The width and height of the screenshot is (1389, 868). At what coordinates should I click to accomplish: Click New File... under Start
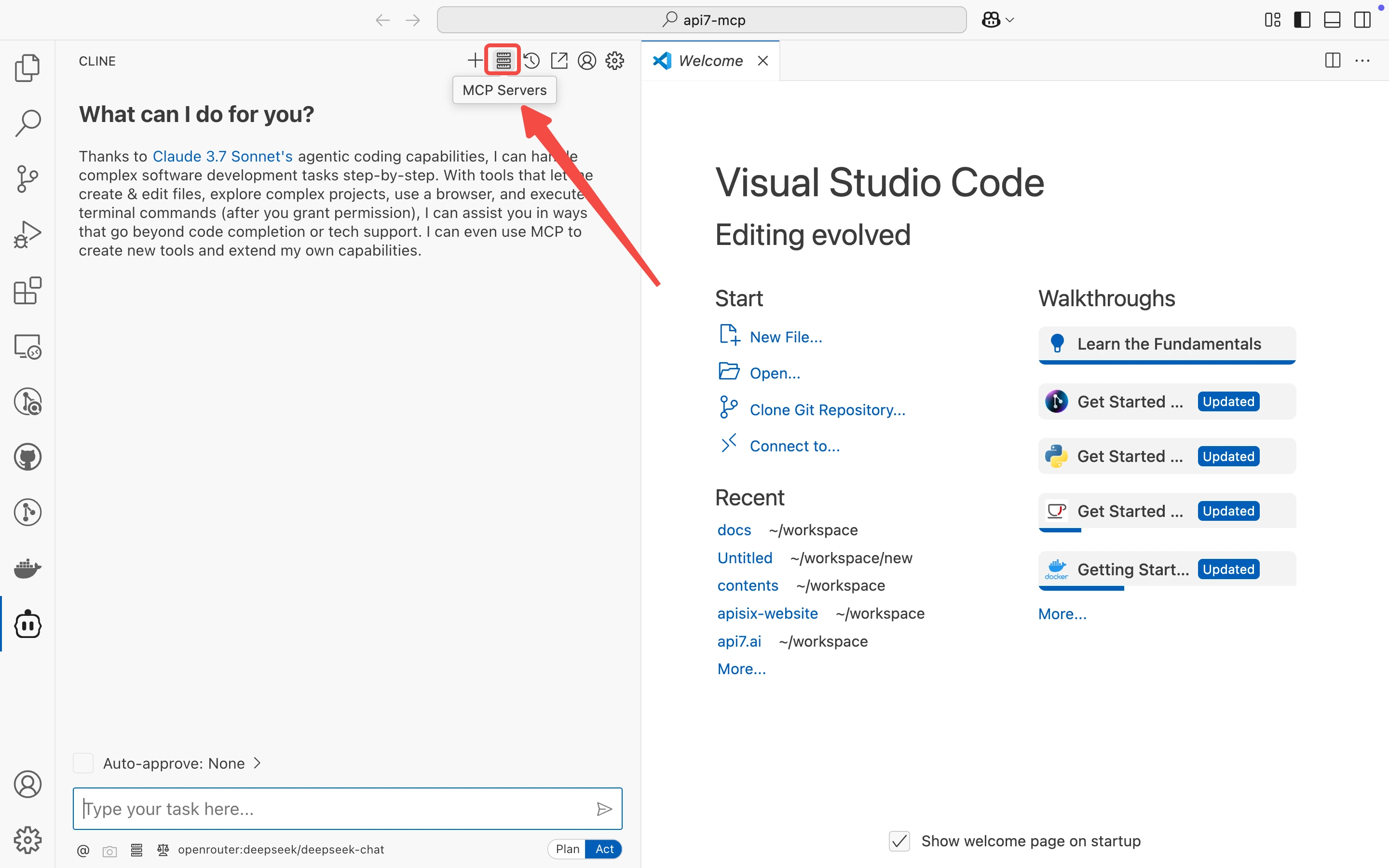click(x=786, y=337)
